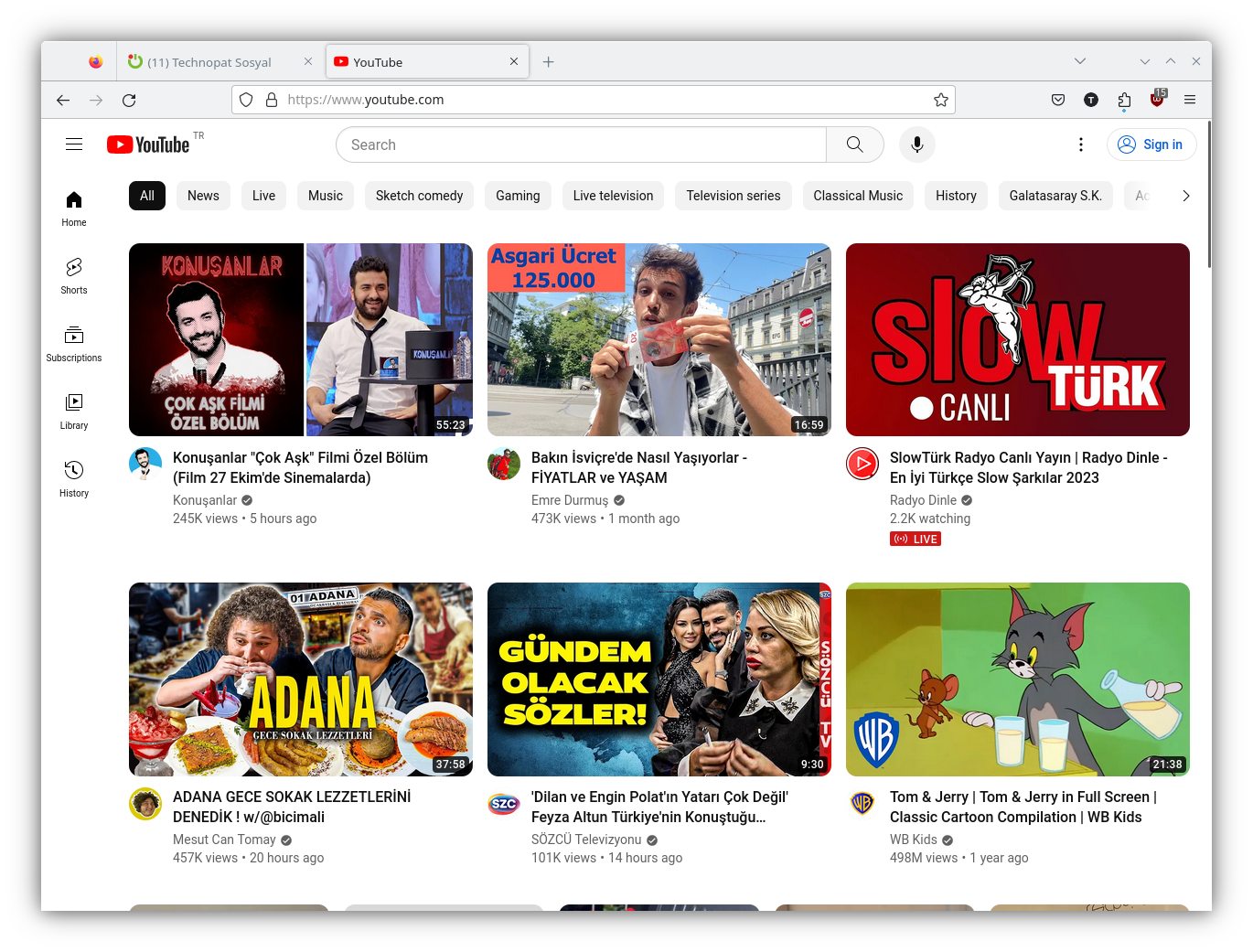The height and width of the screenshot is (952, 1253).
Task: Open the Firefox View pinned tab
Action: click(x=95, y=62)
